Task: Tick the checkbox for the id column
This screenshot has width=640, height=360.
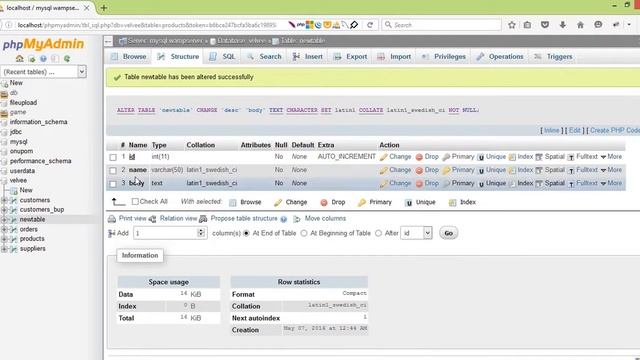Action: pyautogui.click(x=113, y=157)
